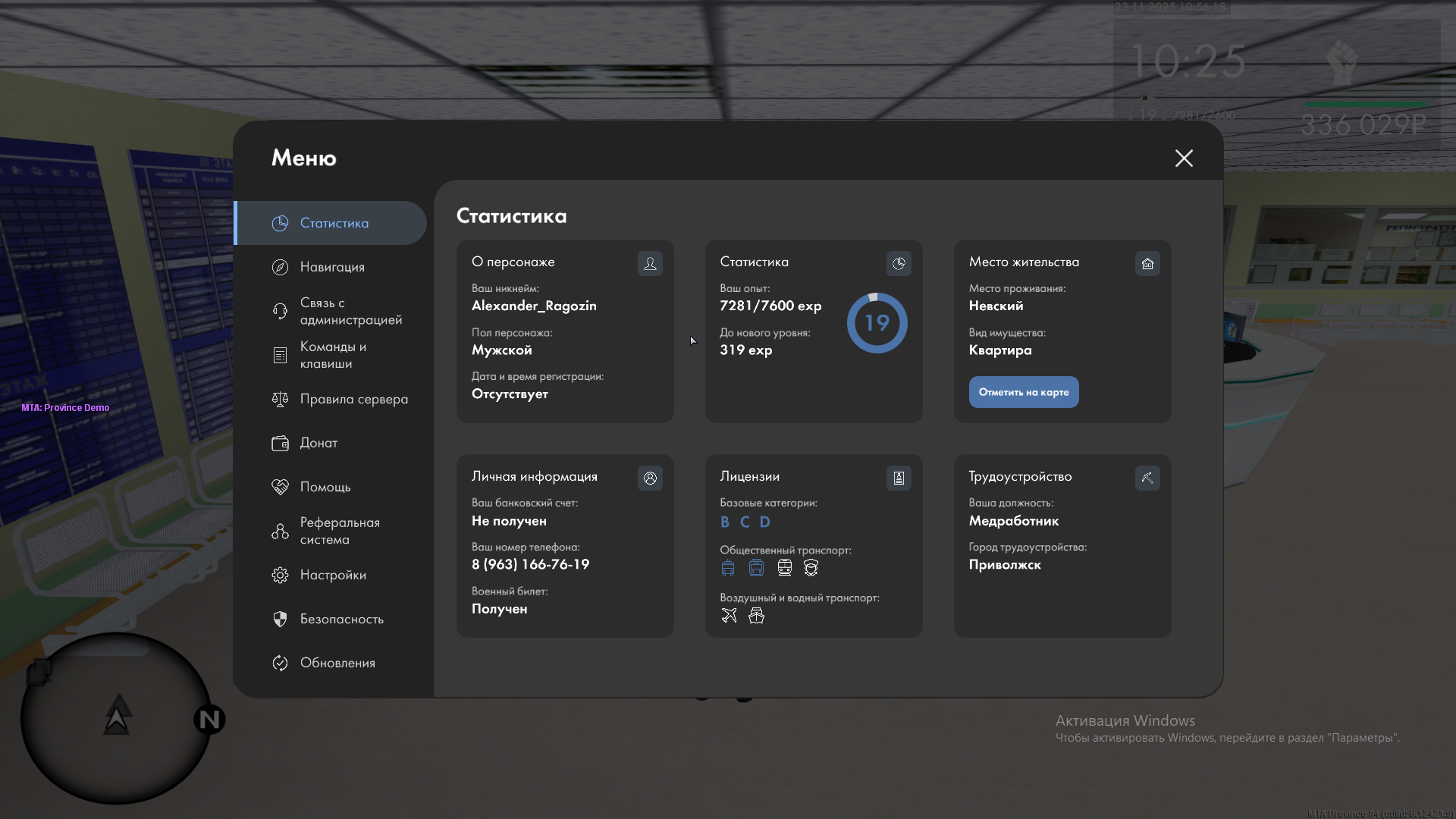Go to Настройки in the sidebar
This screenshot has height=819, width=1456.
click(x=333, y=575)
